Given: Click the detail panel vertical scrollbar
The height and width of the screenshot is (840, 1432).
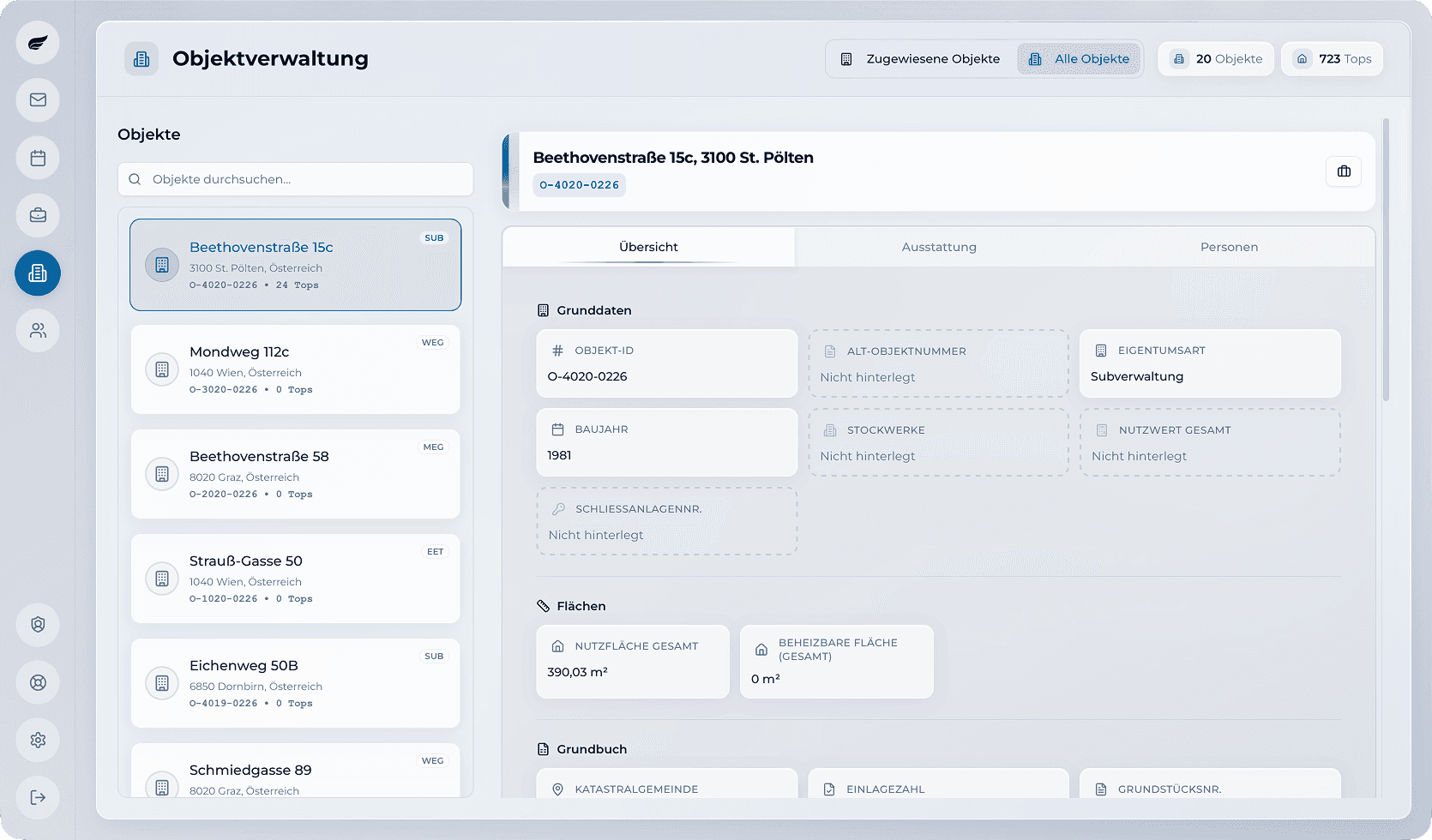Looking at the screenshot, I should click(1386, 260).
